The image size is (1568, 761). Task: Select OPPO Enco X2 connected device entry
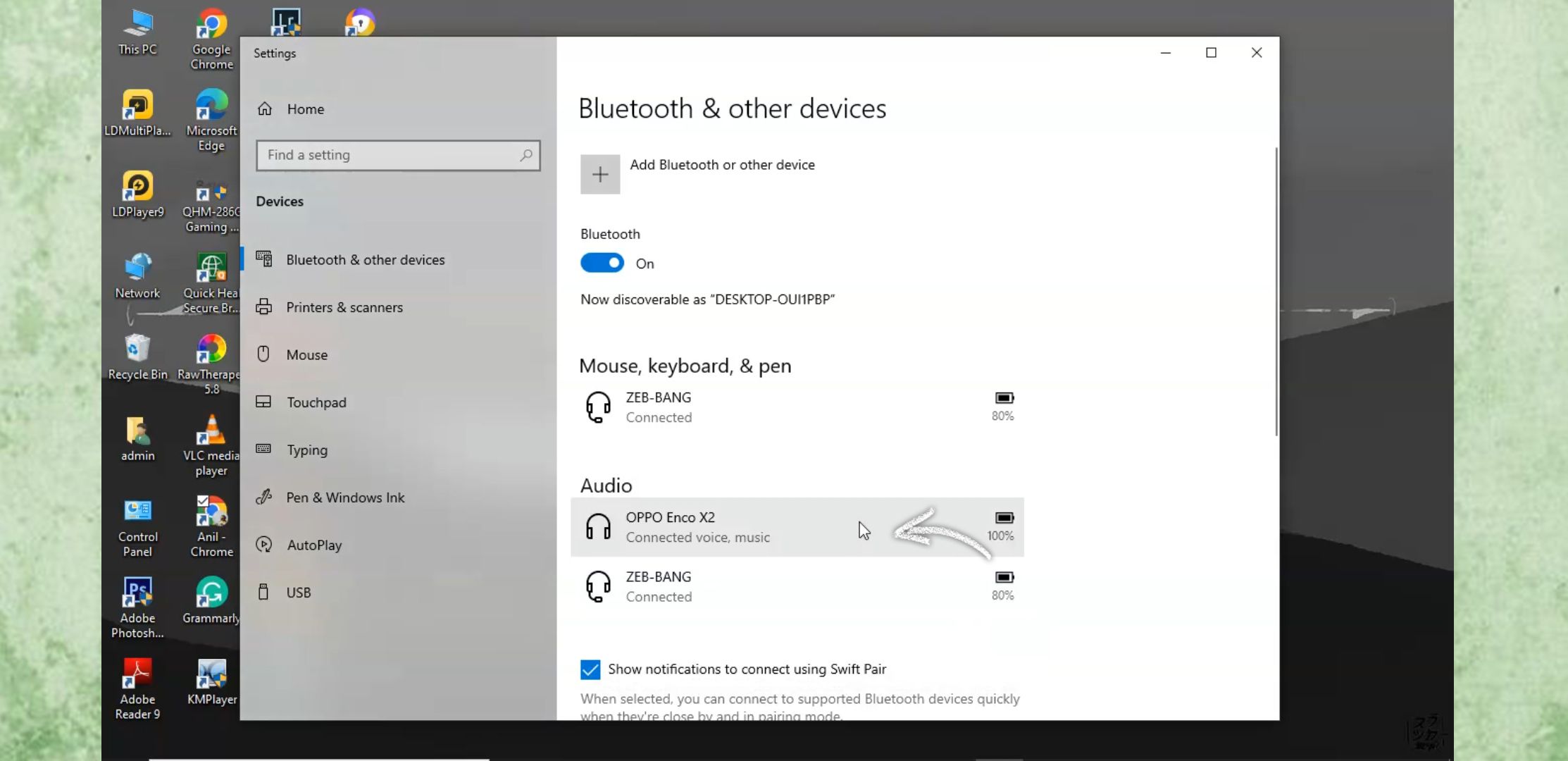(795, 527)
